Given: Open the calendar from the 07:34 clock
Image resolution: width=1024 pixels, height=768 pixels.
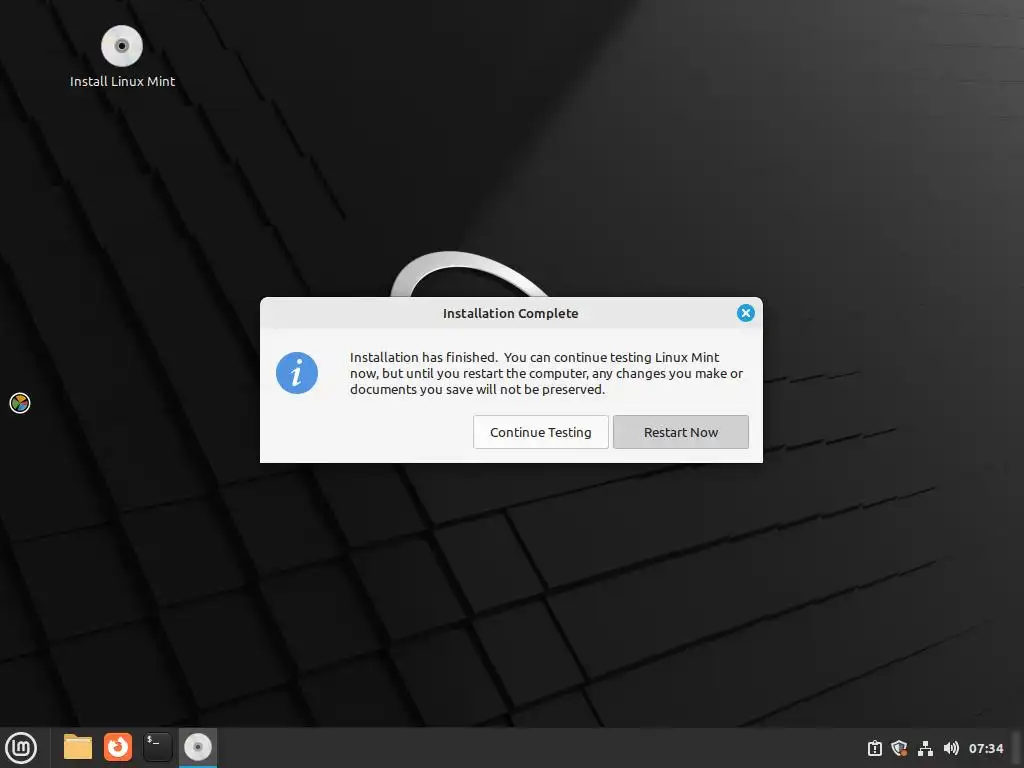Looking at the screenshot, I should [x=985, y=748].
